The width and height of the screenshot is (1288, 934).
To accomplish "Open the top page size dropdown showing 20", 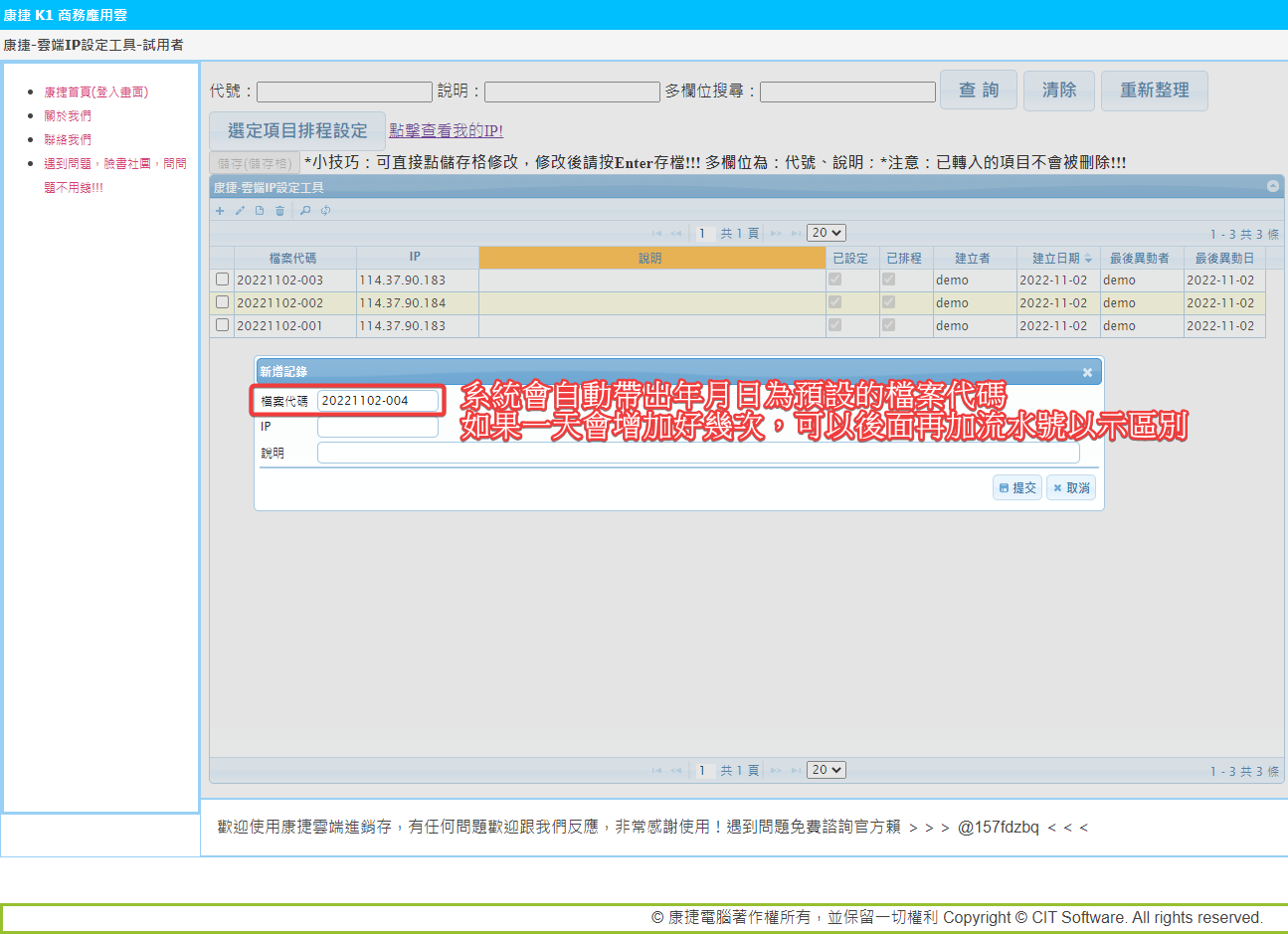I will pyautogui.click(x=826, y=233).
